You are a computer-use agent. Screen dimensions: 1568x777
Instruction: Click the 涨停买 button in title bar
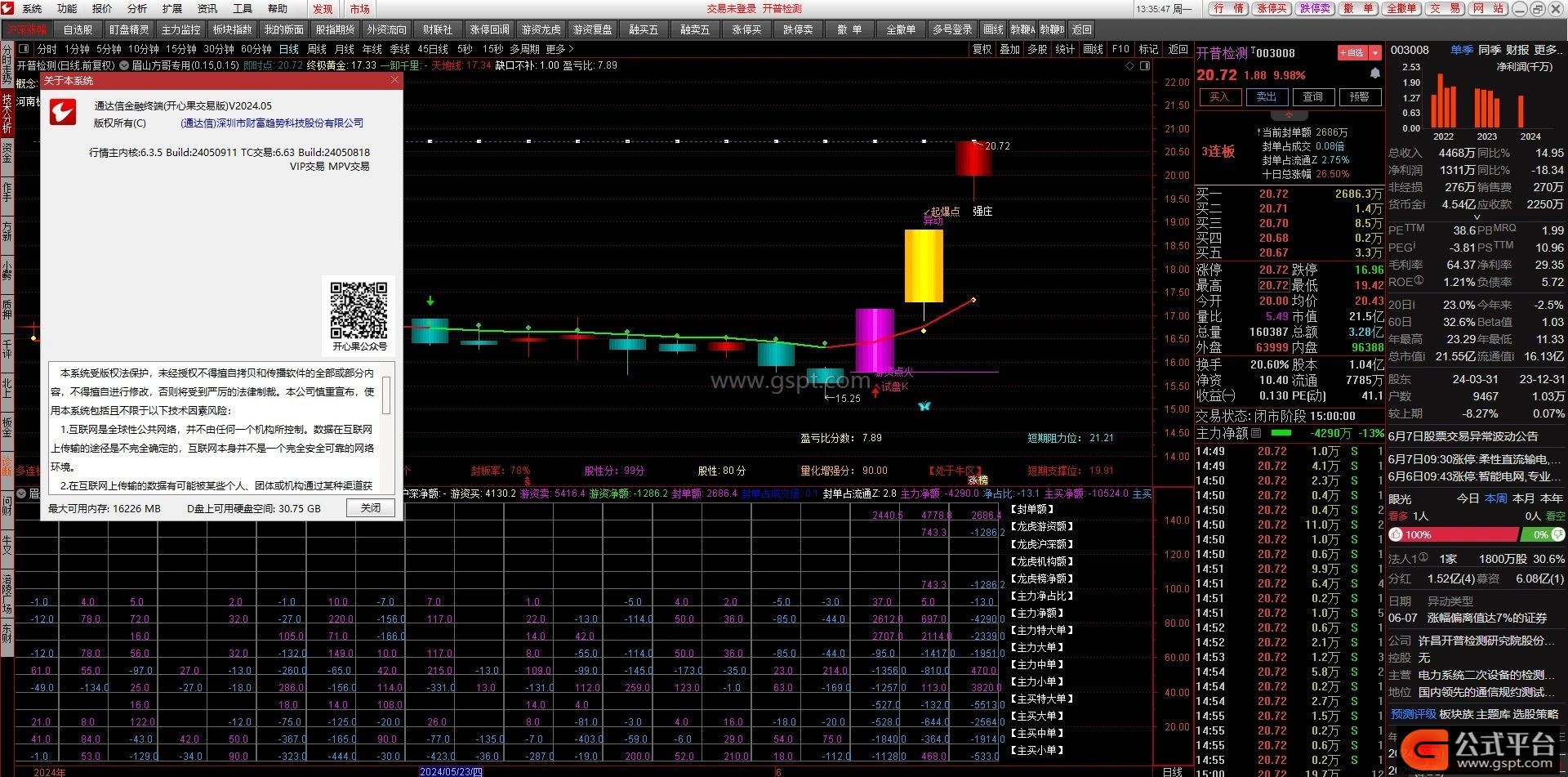tap(1272, 8)
